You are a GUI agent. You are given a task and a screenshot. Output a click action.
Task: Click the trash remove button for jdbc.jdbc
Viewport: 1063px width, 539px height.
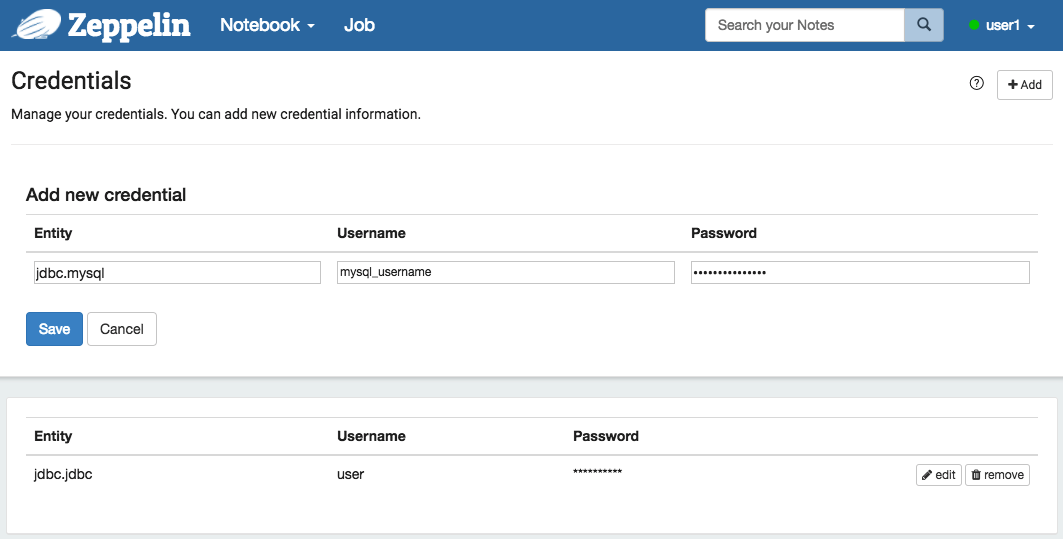tap(997, 475)
